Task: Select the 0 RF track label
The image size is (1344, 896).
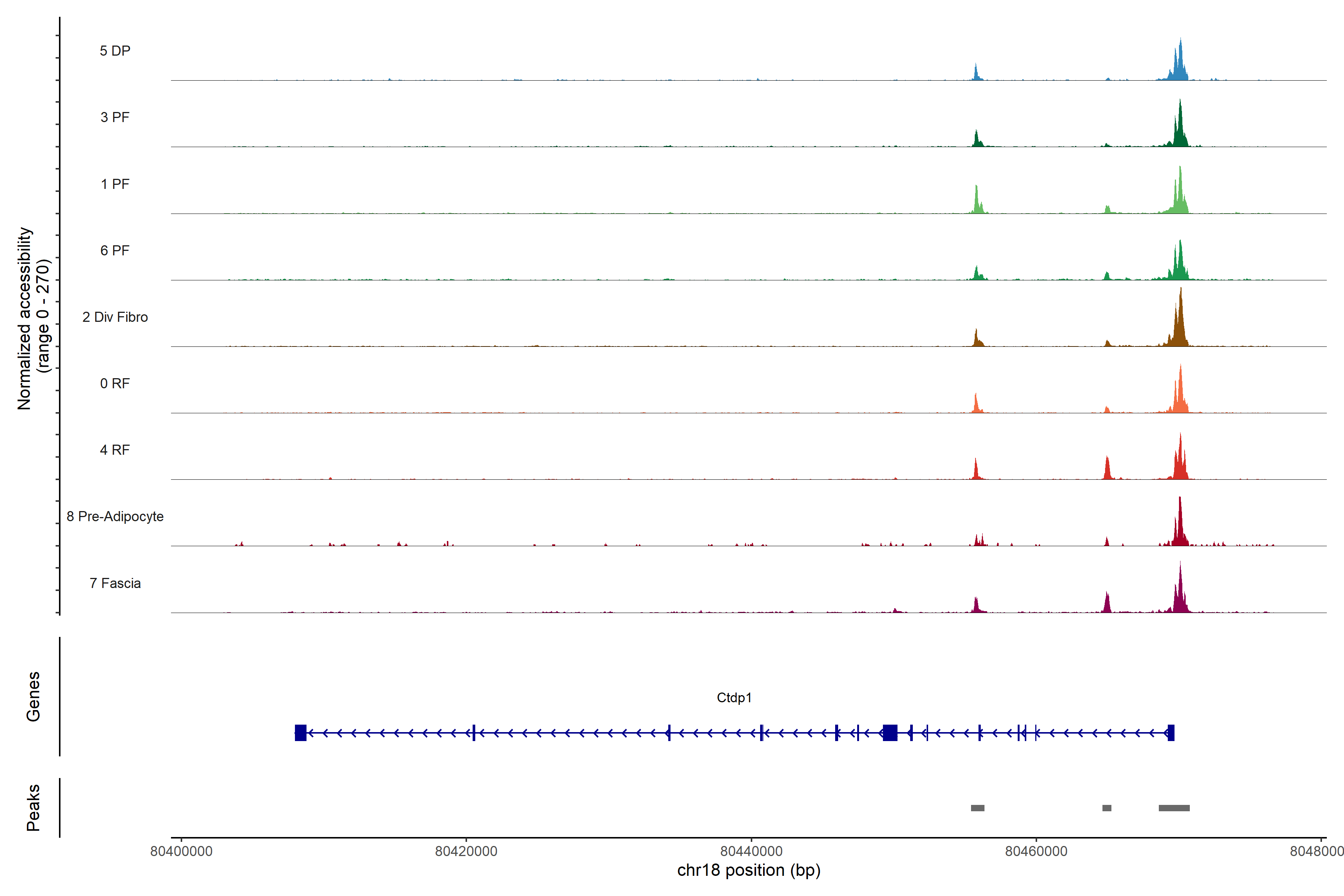Action: 115,383
